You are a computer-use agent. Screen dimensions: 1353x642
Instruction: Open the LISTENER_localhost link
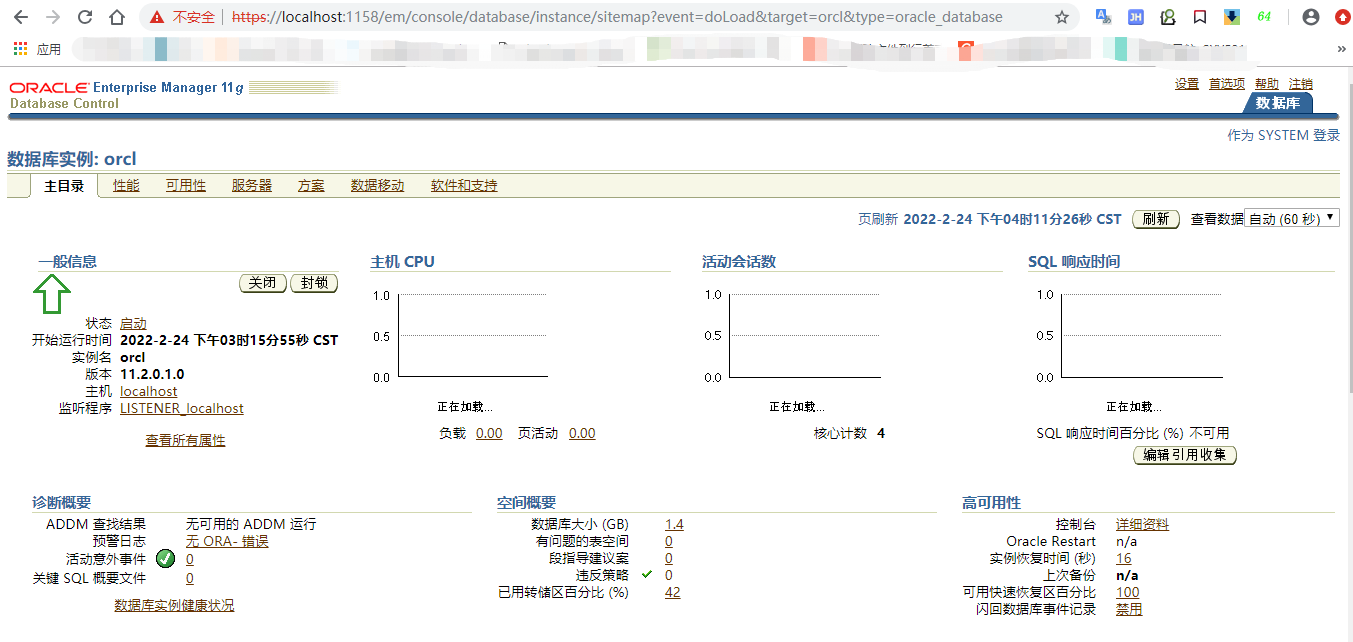[x=182, y=408]
